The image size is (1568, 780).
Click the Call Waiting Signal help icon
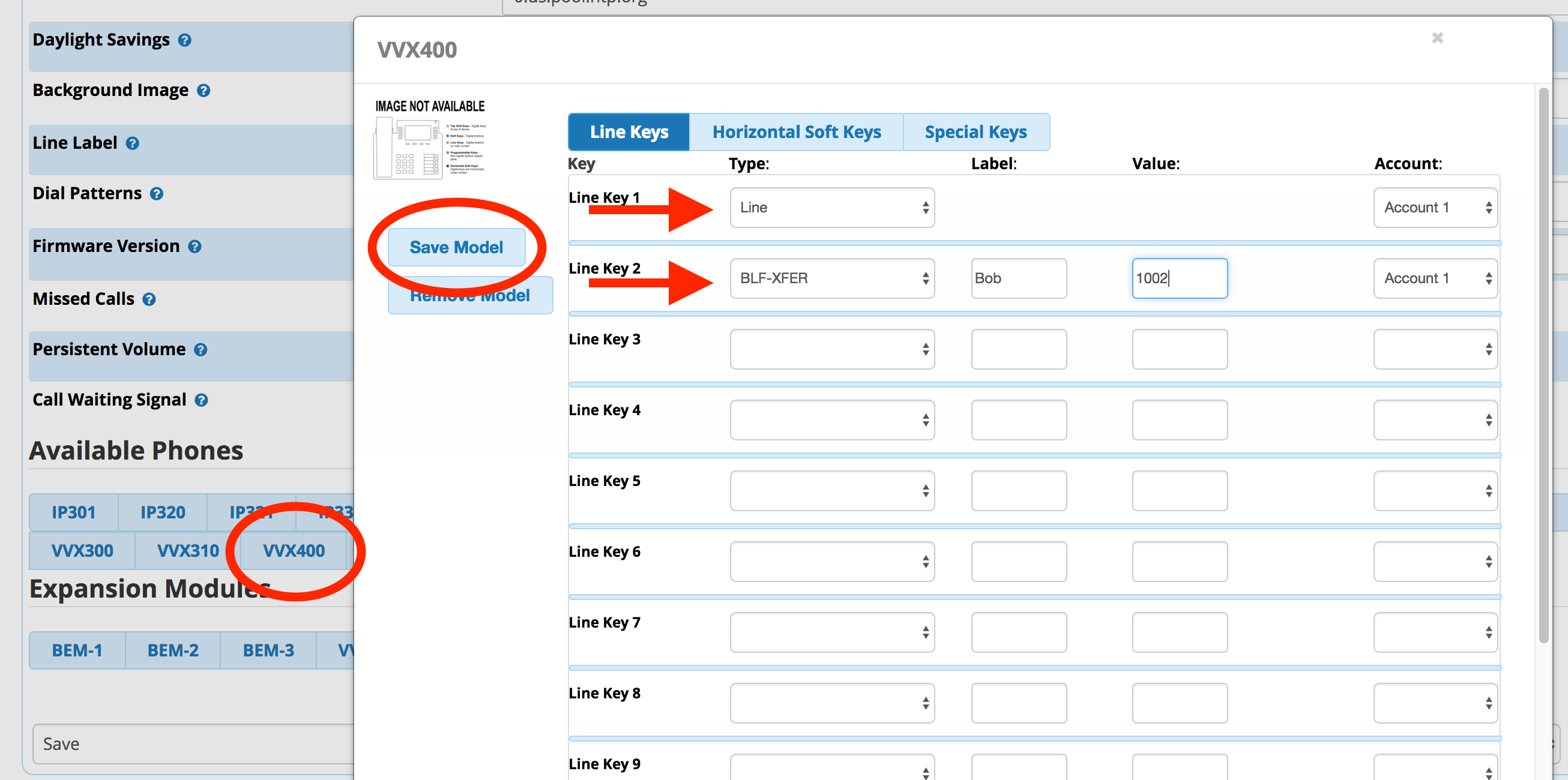pyautogui.click(x=201, y=400)
